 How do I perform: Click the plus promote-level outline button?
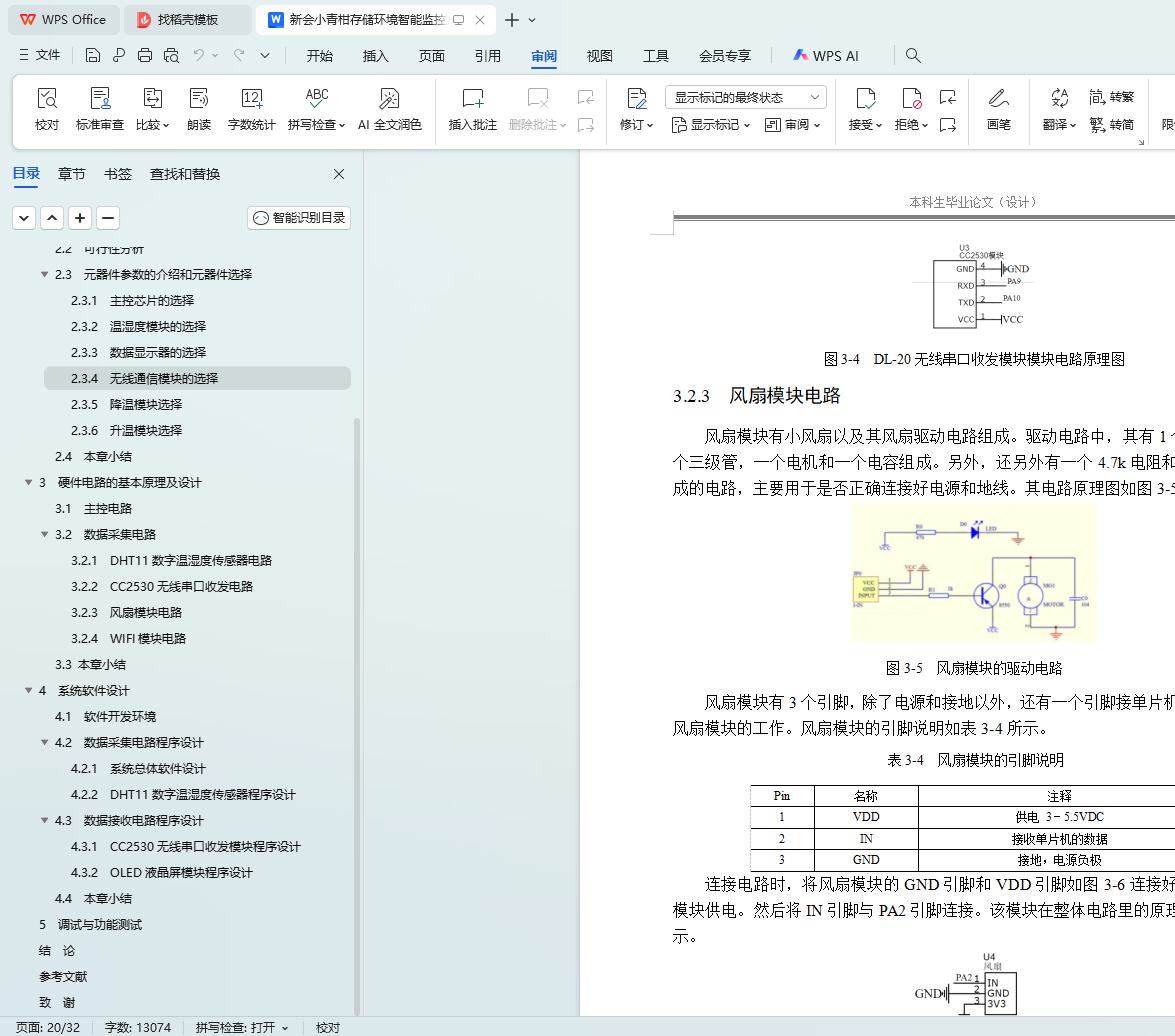coord(80,218)
